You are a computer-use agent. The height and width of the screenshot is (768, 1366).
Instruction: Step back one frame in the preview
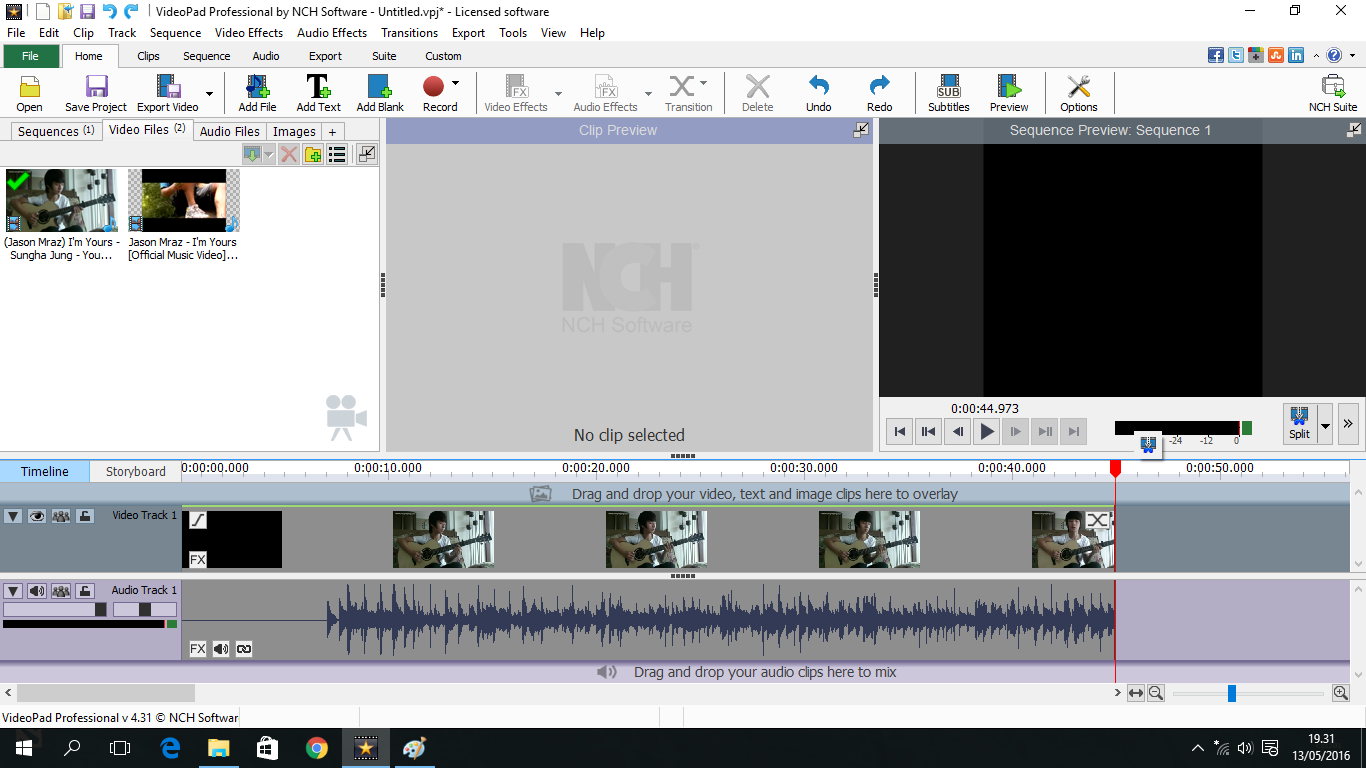click(x=958, y=431)
